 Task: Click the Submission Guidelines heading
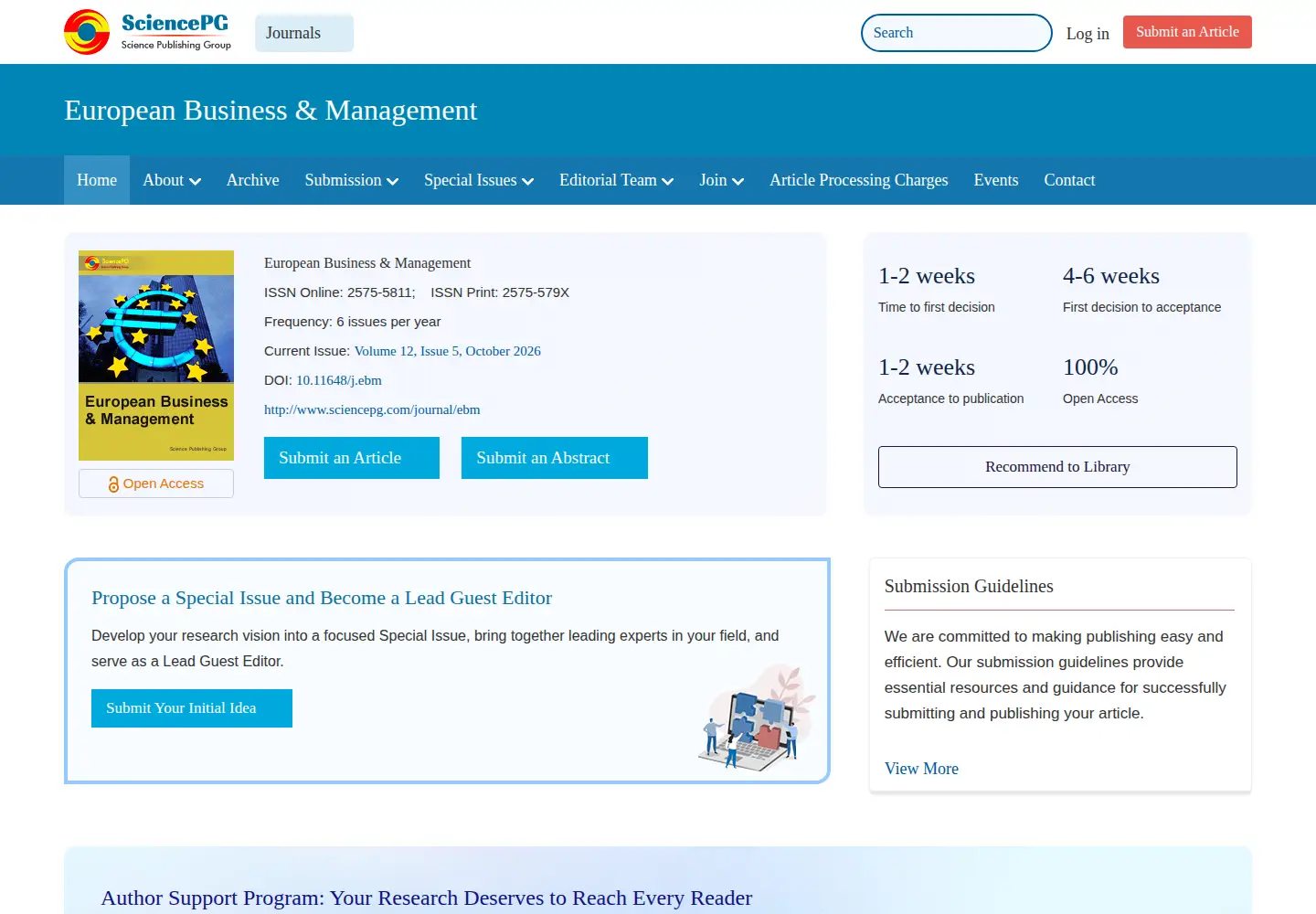point(969,587)
